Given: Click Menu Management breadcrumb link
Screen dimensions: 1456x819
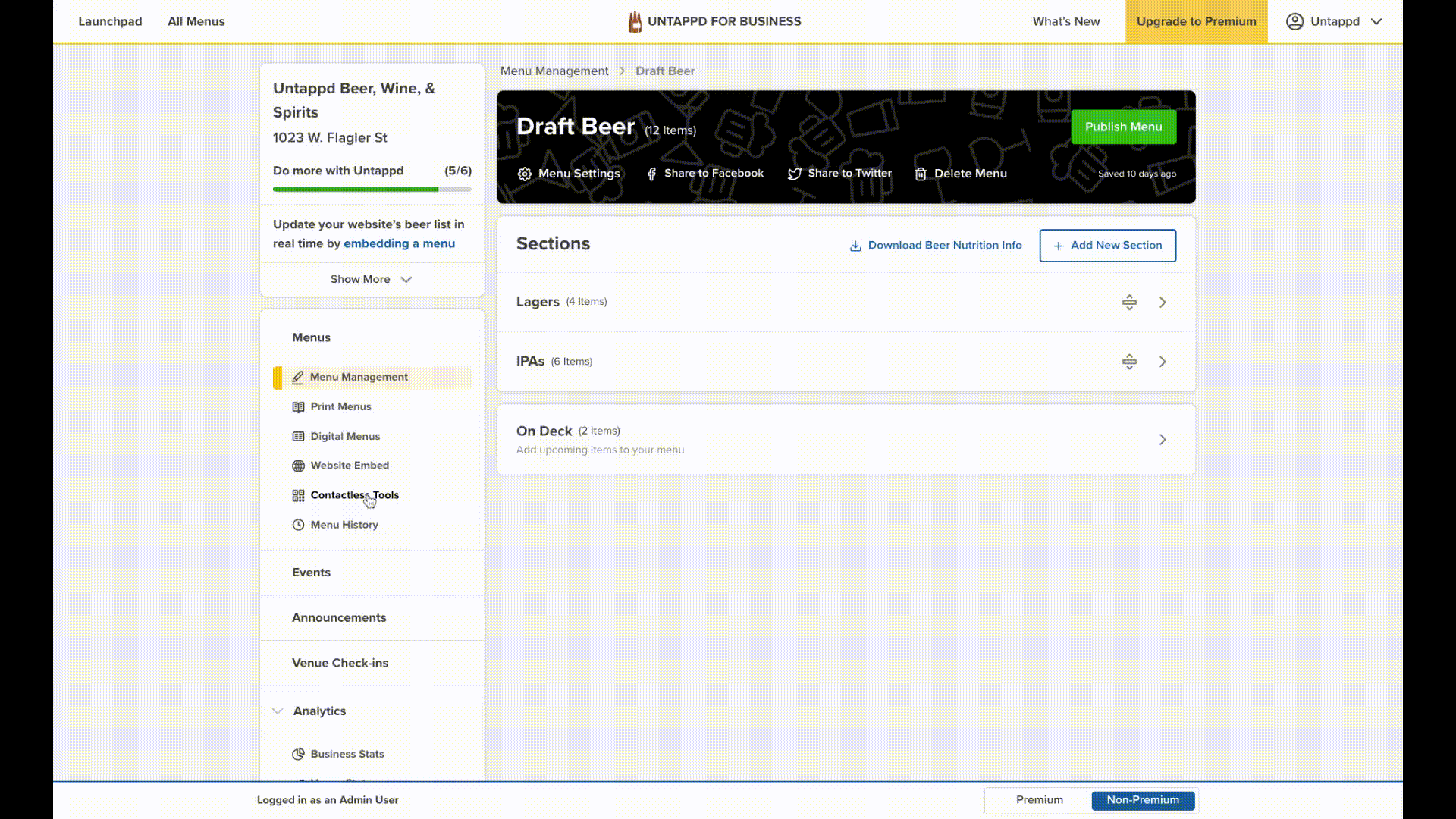Looking at the screenshot, I should pyautogui.click(x=554, y=71).
